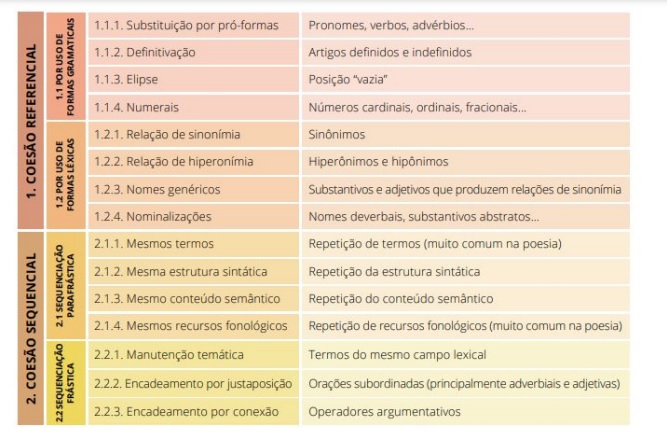Click the 'Pronomes, verbos, advérbios...' description
Screen dimensions: 667x444
(x=390, y=24)
